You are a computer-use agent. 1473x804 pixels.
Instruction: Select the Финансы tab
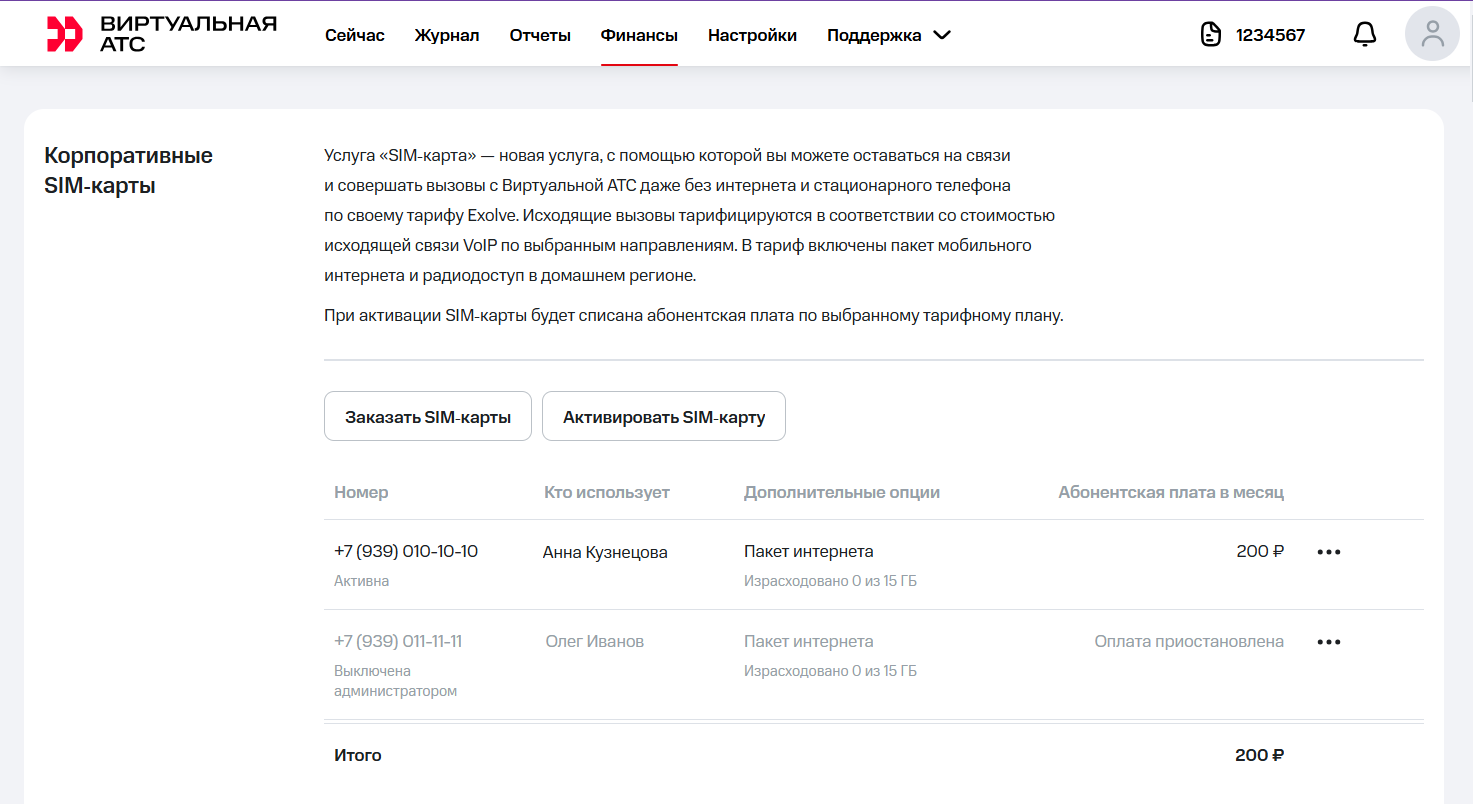click(x=639, y=35)
